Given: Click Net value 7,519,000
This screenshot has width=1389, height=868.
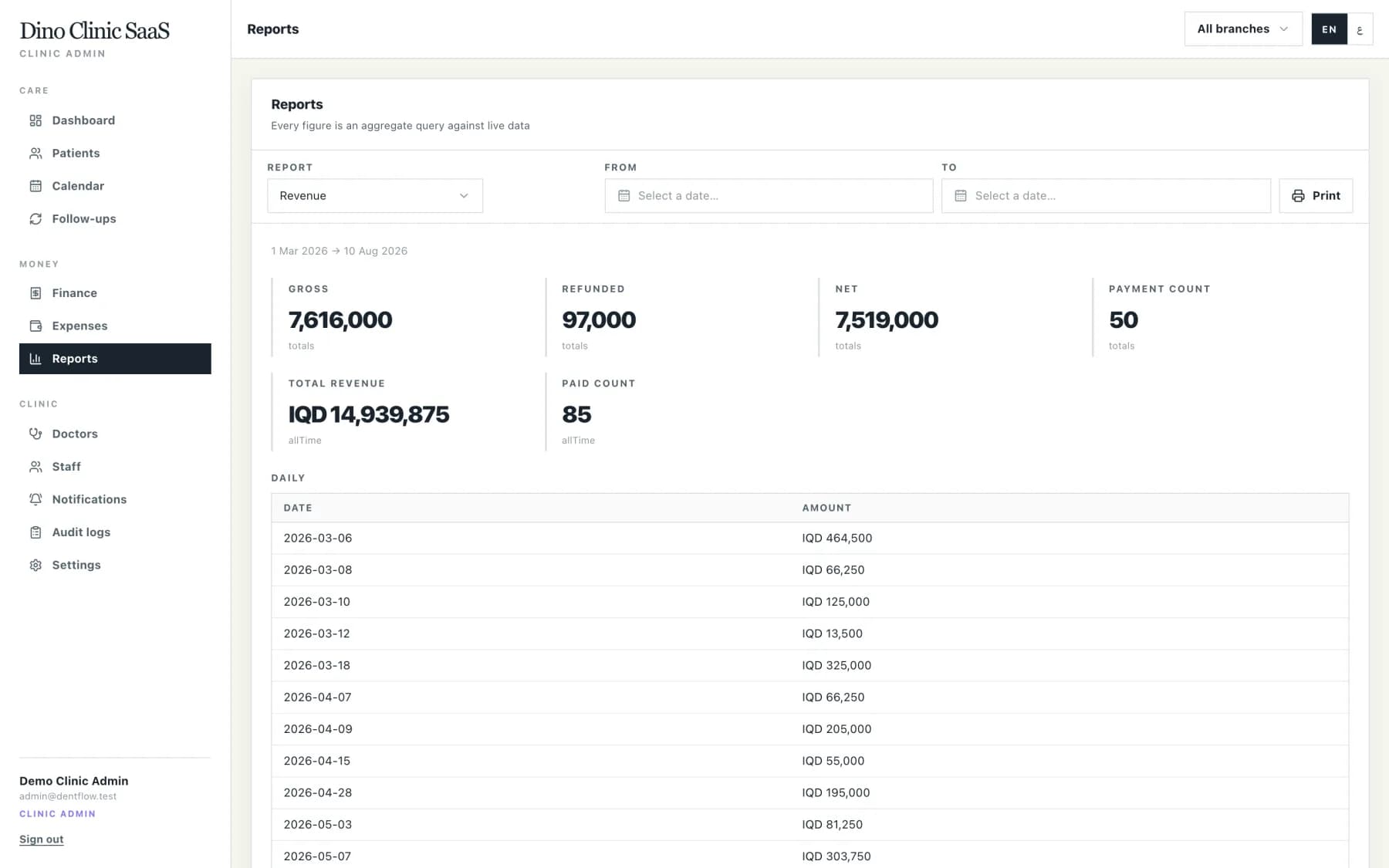Looking at the screenshot, I should click(x=887, y=320).
